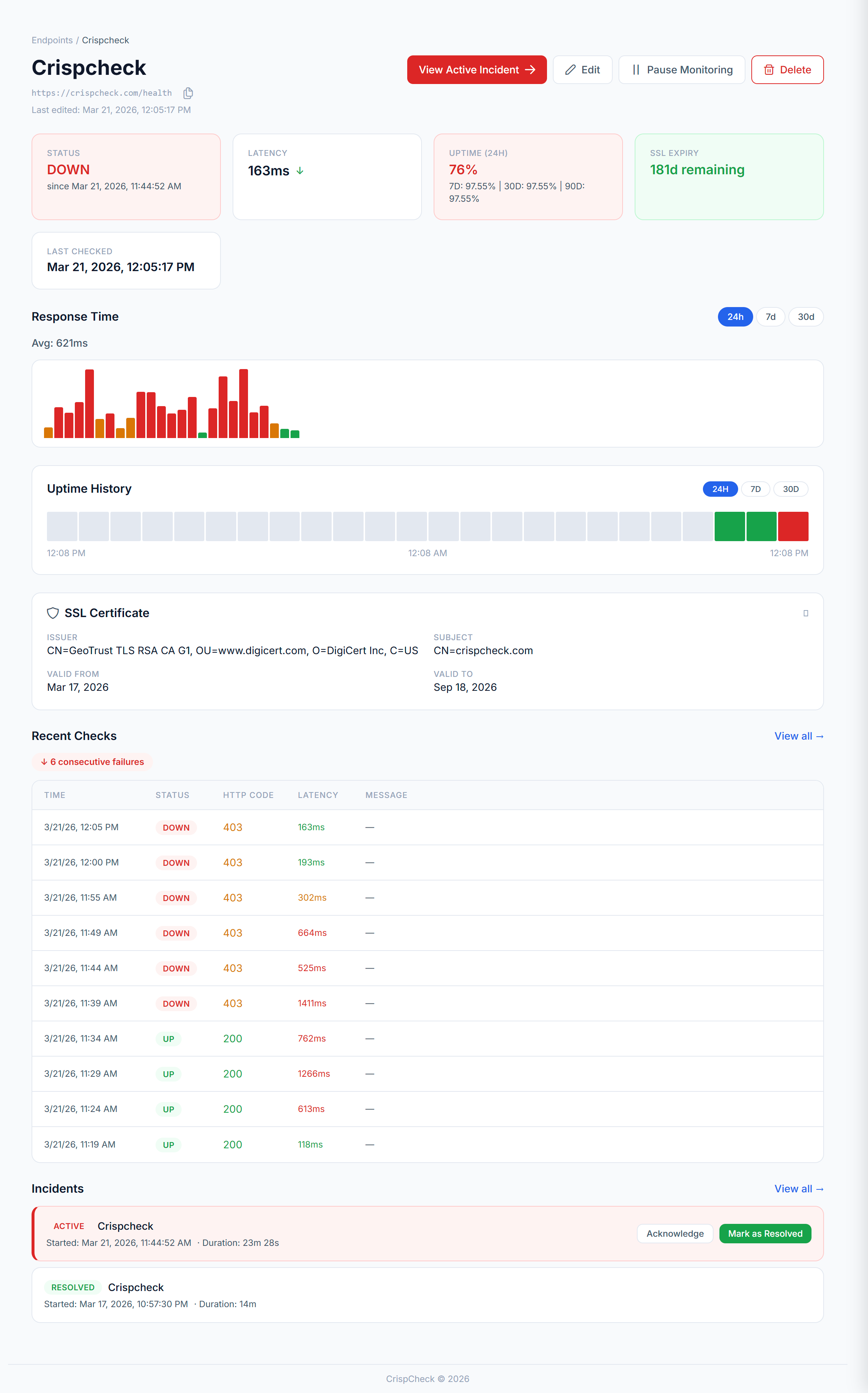Screen dimensions: 868x1393
Task: Click the small icon in the SSL Certificate header
Action: click(x=805, y=613)
